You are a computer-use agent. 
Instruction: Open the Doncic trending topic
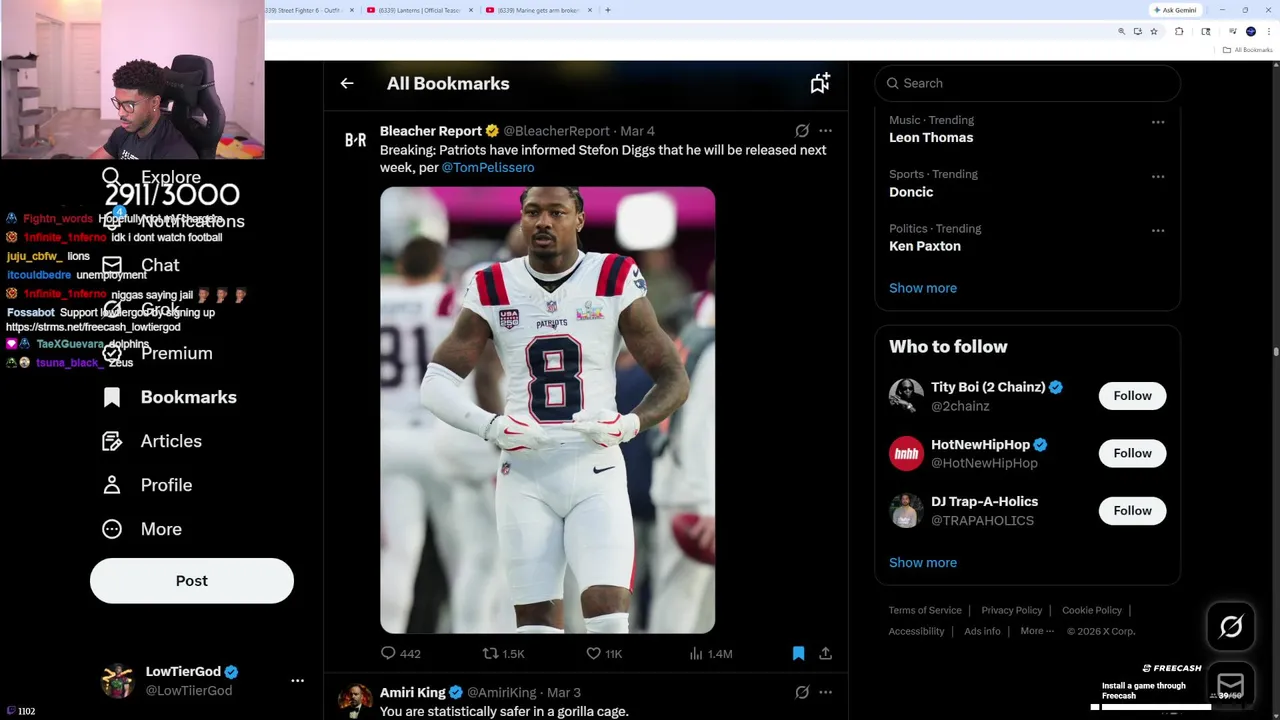(x=911, y=192)
